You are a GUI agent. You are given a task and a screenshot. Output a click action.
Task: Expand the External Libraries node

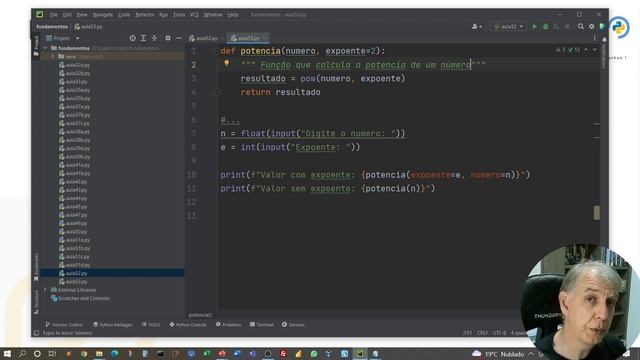[45, 290]
